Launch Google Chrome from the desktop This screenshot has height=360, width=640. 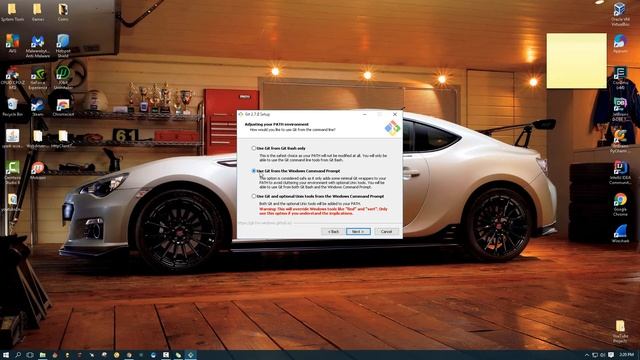620,204
